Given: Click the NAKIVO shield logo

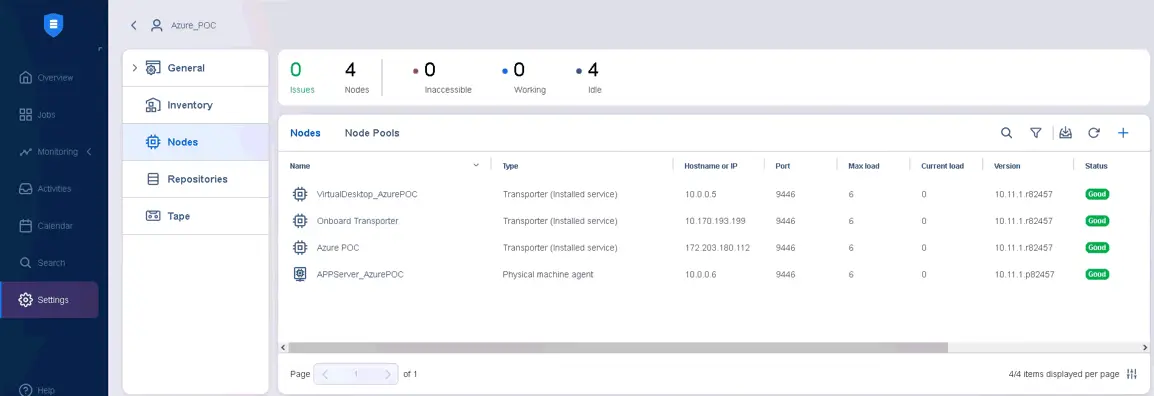Looking at the screenshot, I should 54,25.
